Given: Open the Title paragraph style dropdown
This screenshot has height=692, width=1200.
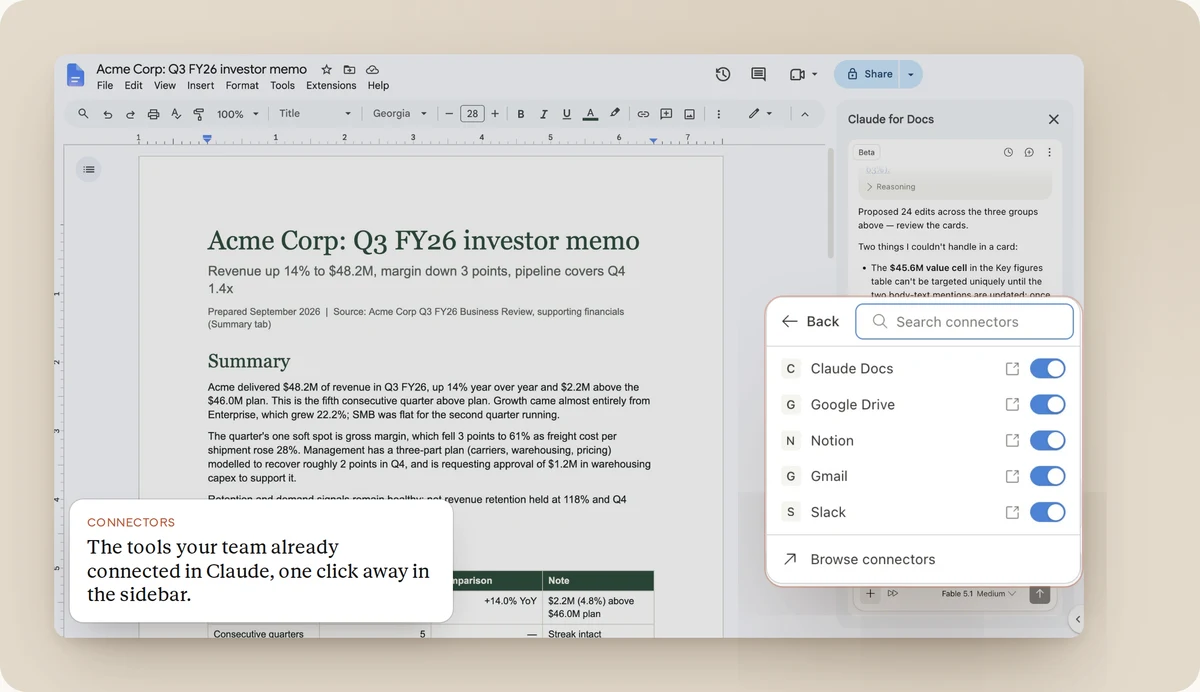Looking at the screenshot, I should point(315,114).
